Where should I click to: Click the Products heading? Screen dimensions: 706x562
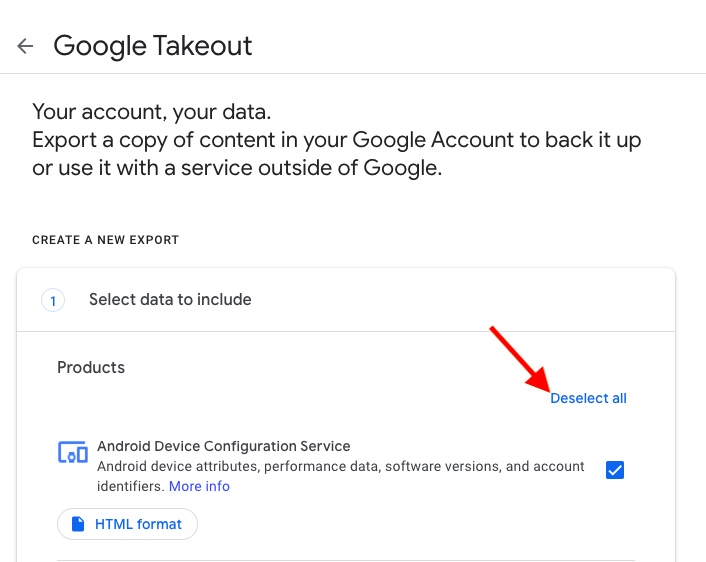(x=91, y=367)
